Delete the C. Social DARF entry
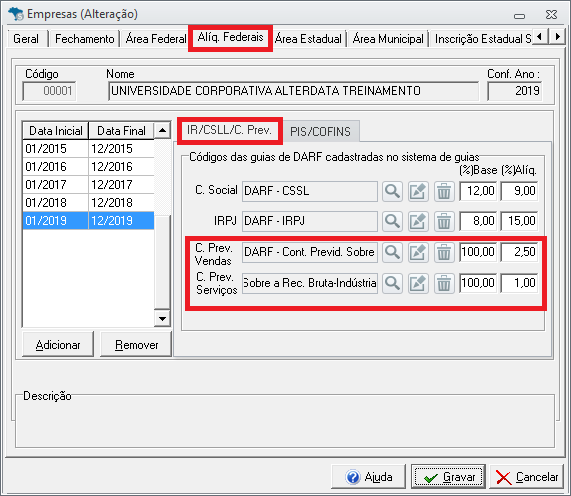Image resolution: width=571 pixels, height=496 pixels. pos(444,191)
